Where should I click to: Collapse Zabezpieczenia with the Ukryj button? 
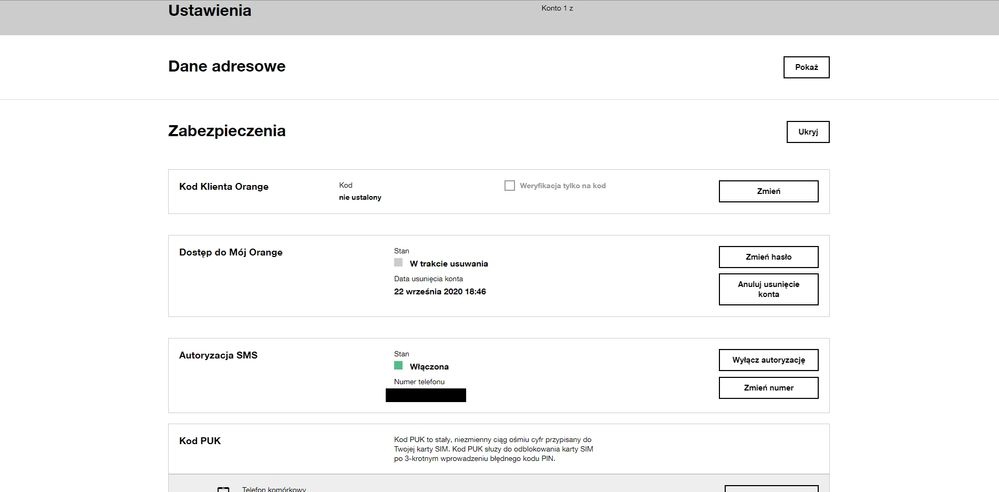808,132
